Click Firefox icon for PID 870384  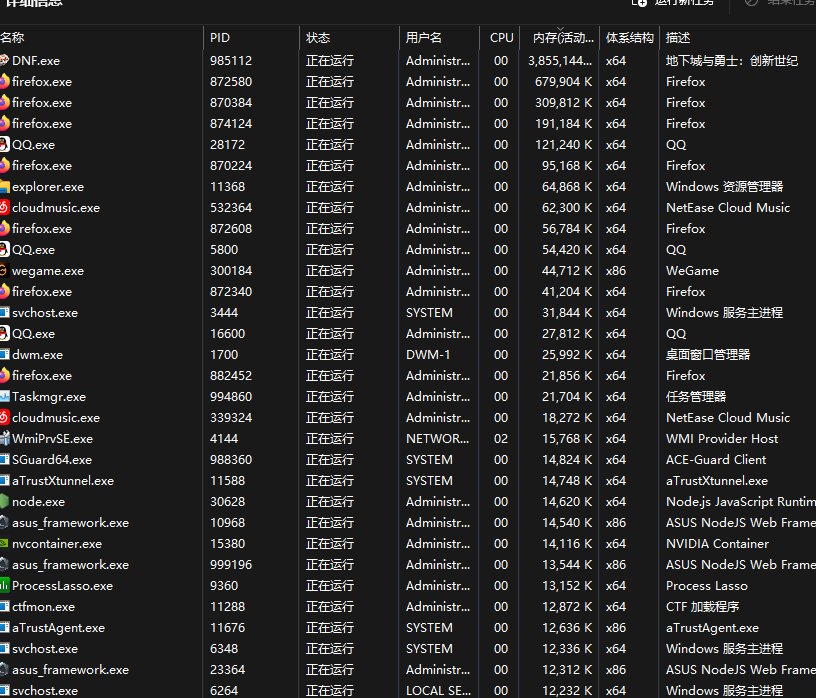click(4, 103)
